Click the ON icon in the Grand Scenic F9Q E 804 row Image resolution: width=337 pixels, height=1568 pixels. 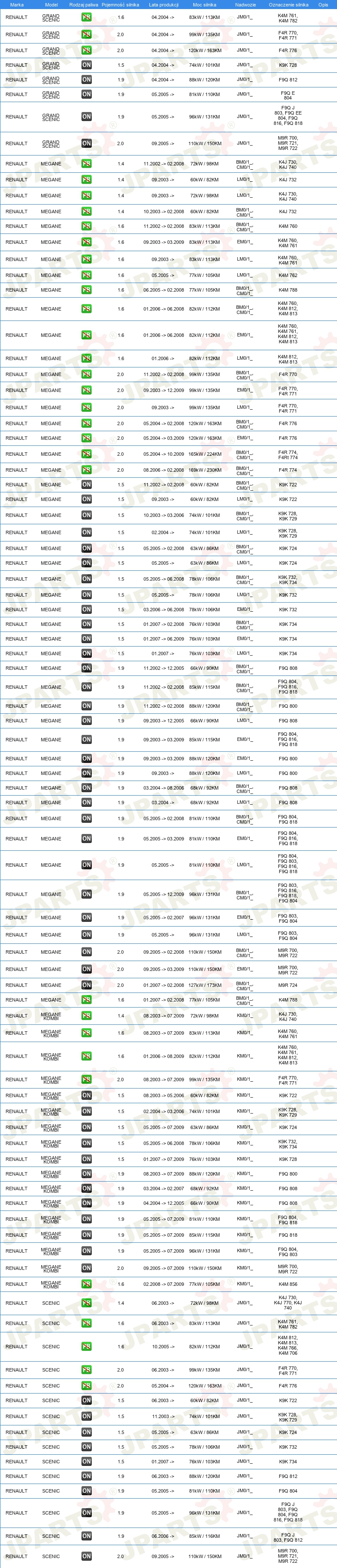point(87,94)
